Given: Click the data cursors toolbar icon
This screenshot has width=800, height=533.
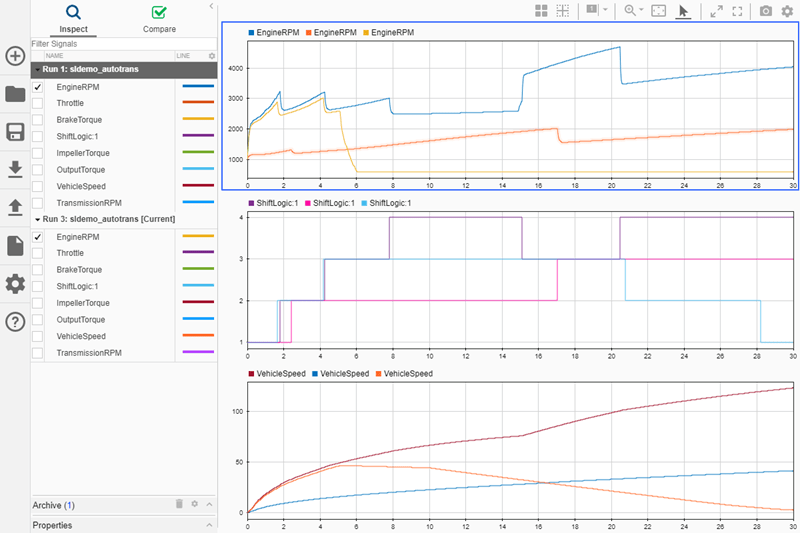Looking at the screenshot, I should click(x=592, y=10).
